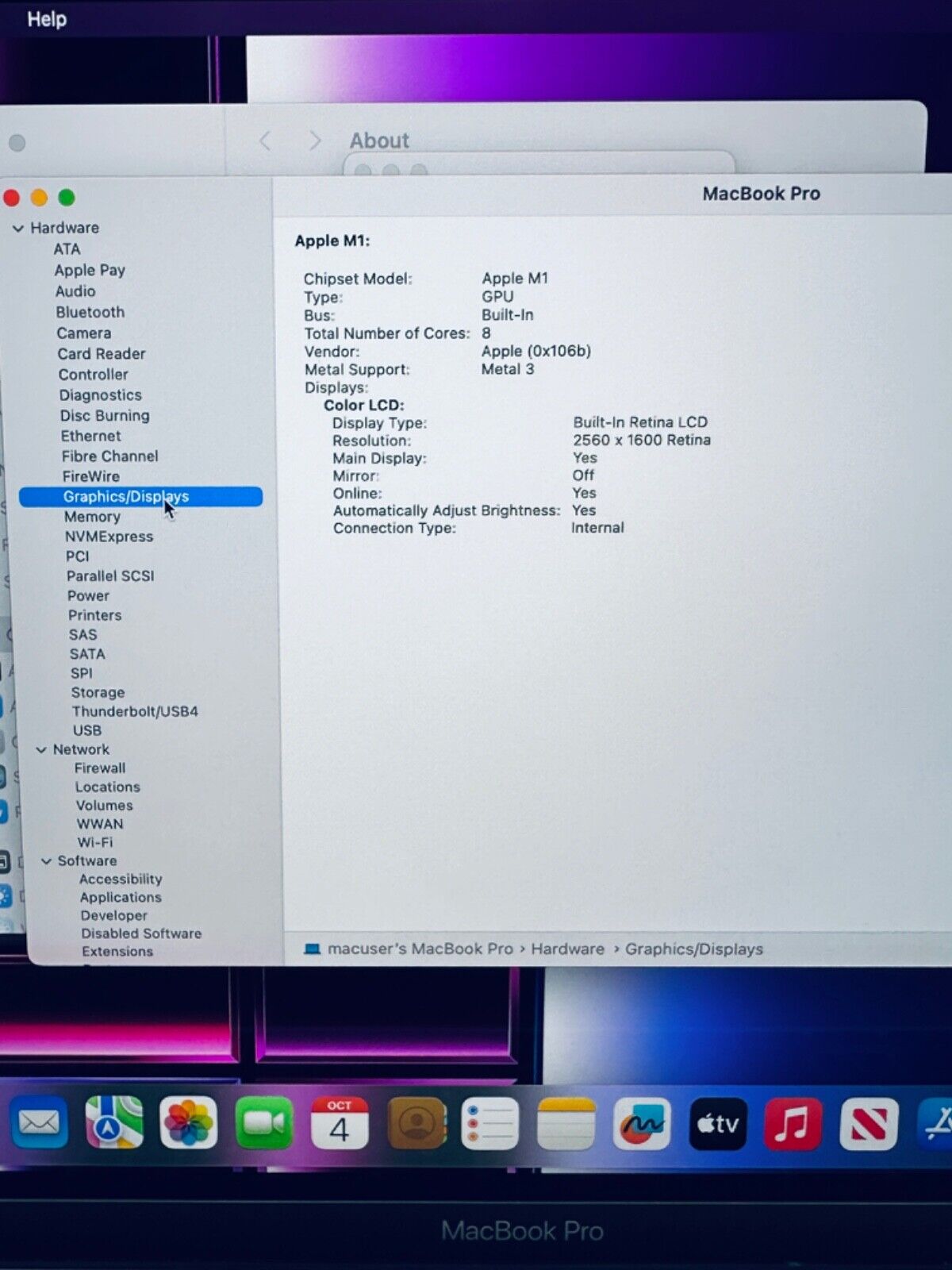Click Hardware in the bottom path bar

tap(567, 949)
